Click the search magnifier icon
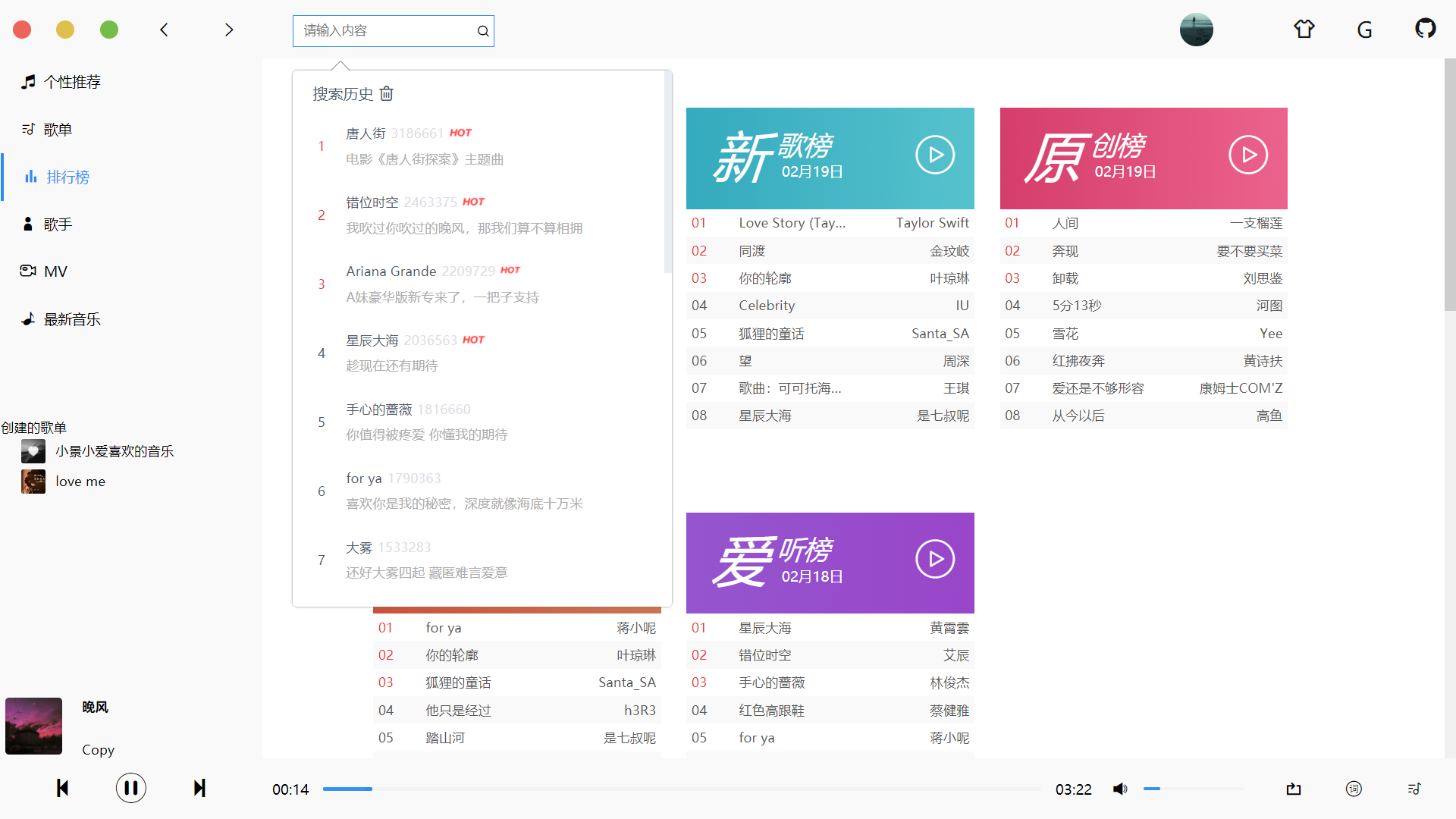1456x819 pixels. click(483, 31)
